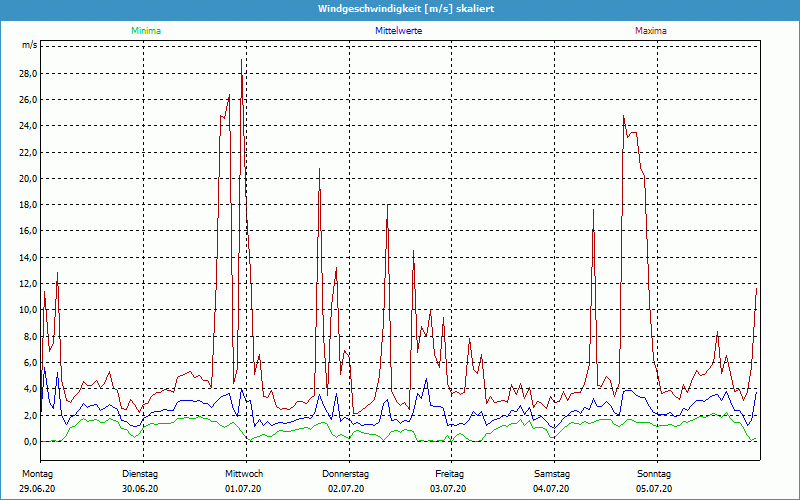Click the 10,0 y-axis value

(x=28, y=310)
